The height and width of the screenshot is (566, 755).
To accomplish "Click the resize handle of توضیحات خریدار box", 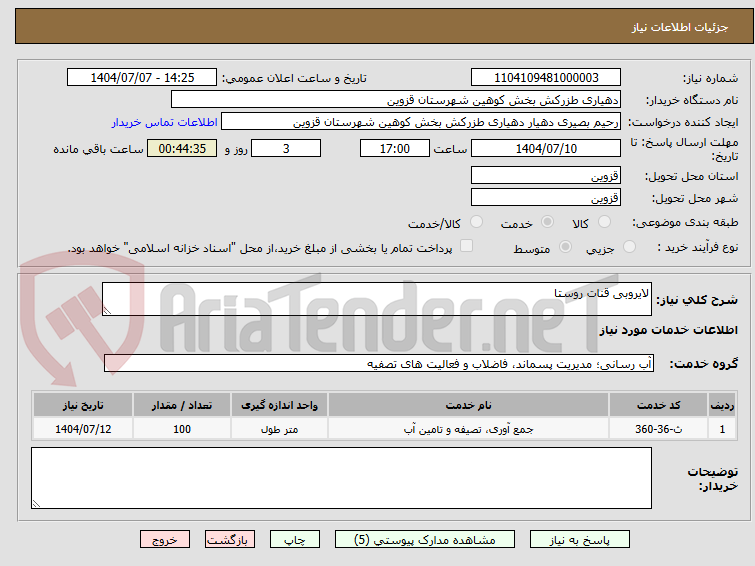I will [36, 503].
